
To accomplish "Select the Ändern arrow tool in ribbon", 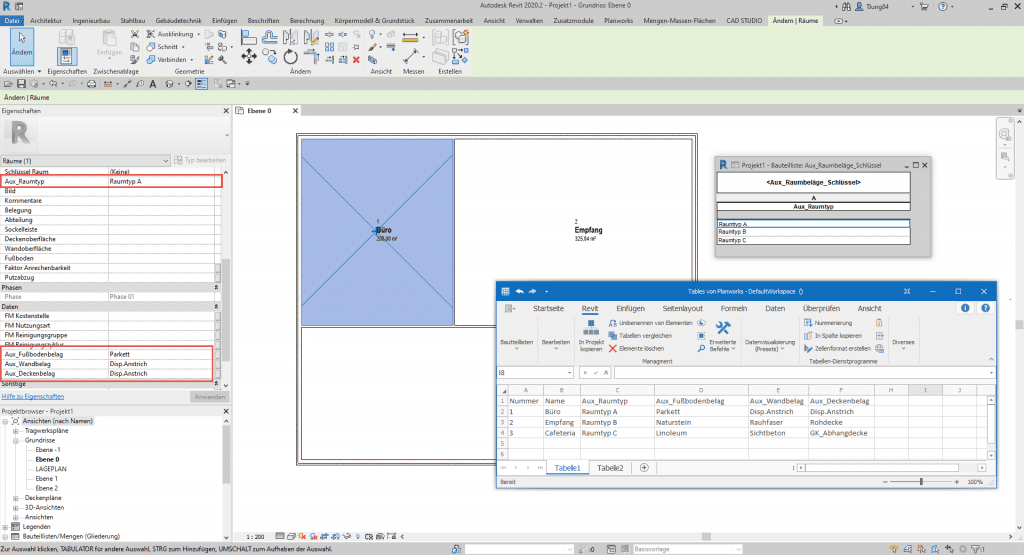I will pyautogui.click(x=21, y=45).
